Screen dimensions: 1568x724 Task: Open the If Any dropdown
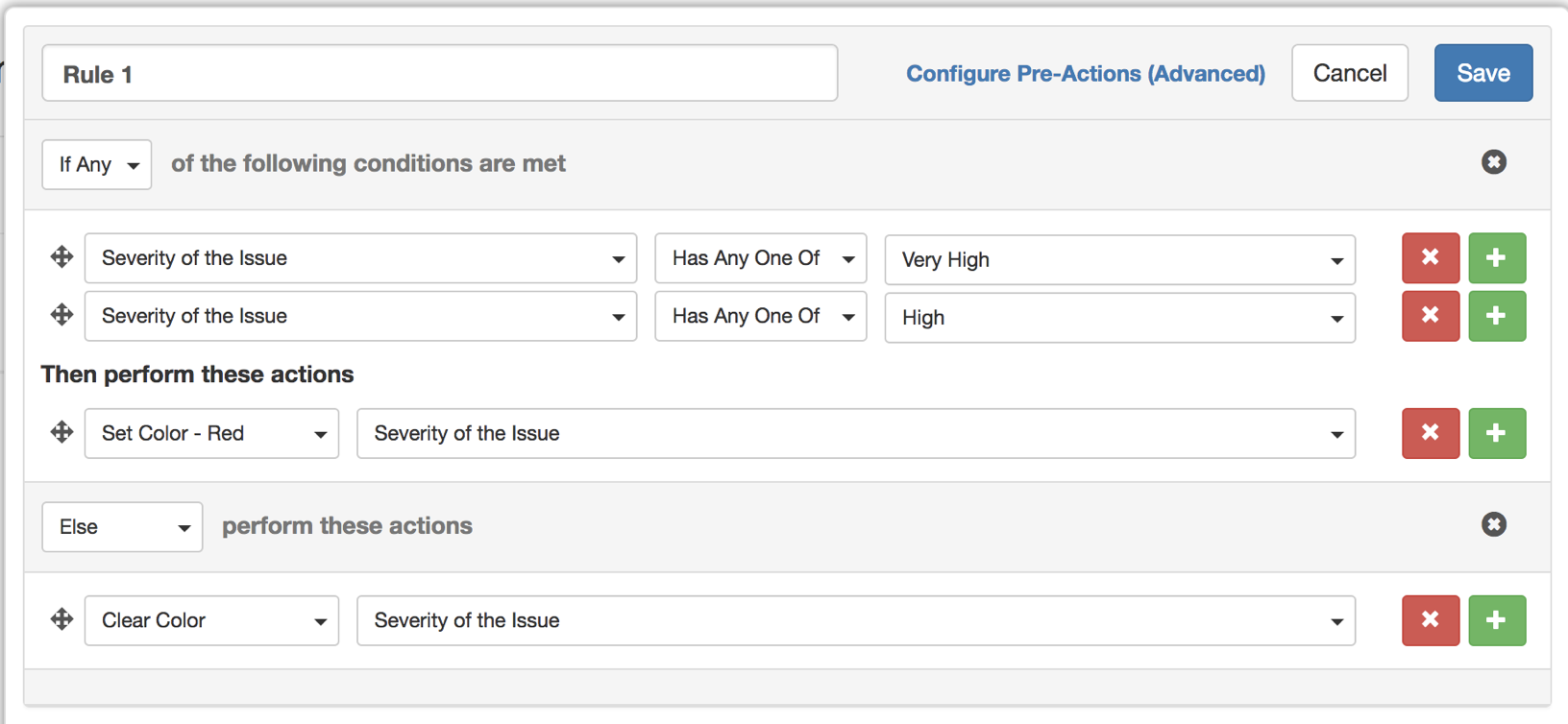coord(96,164)
